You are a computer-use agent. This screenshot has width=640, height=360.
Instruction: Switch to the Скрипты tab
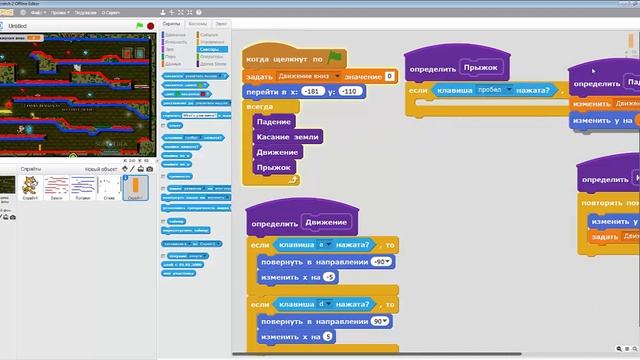click(171, 24)
